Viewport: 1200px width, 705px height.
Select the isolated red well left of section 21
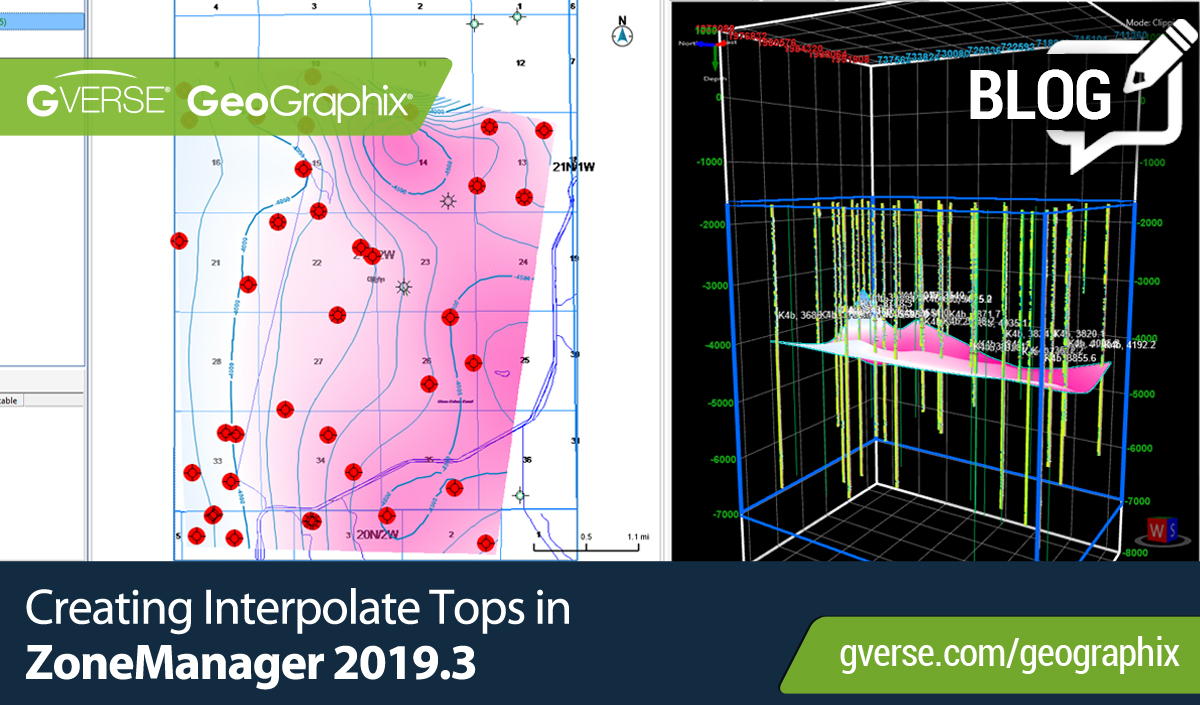pos(179,240)
